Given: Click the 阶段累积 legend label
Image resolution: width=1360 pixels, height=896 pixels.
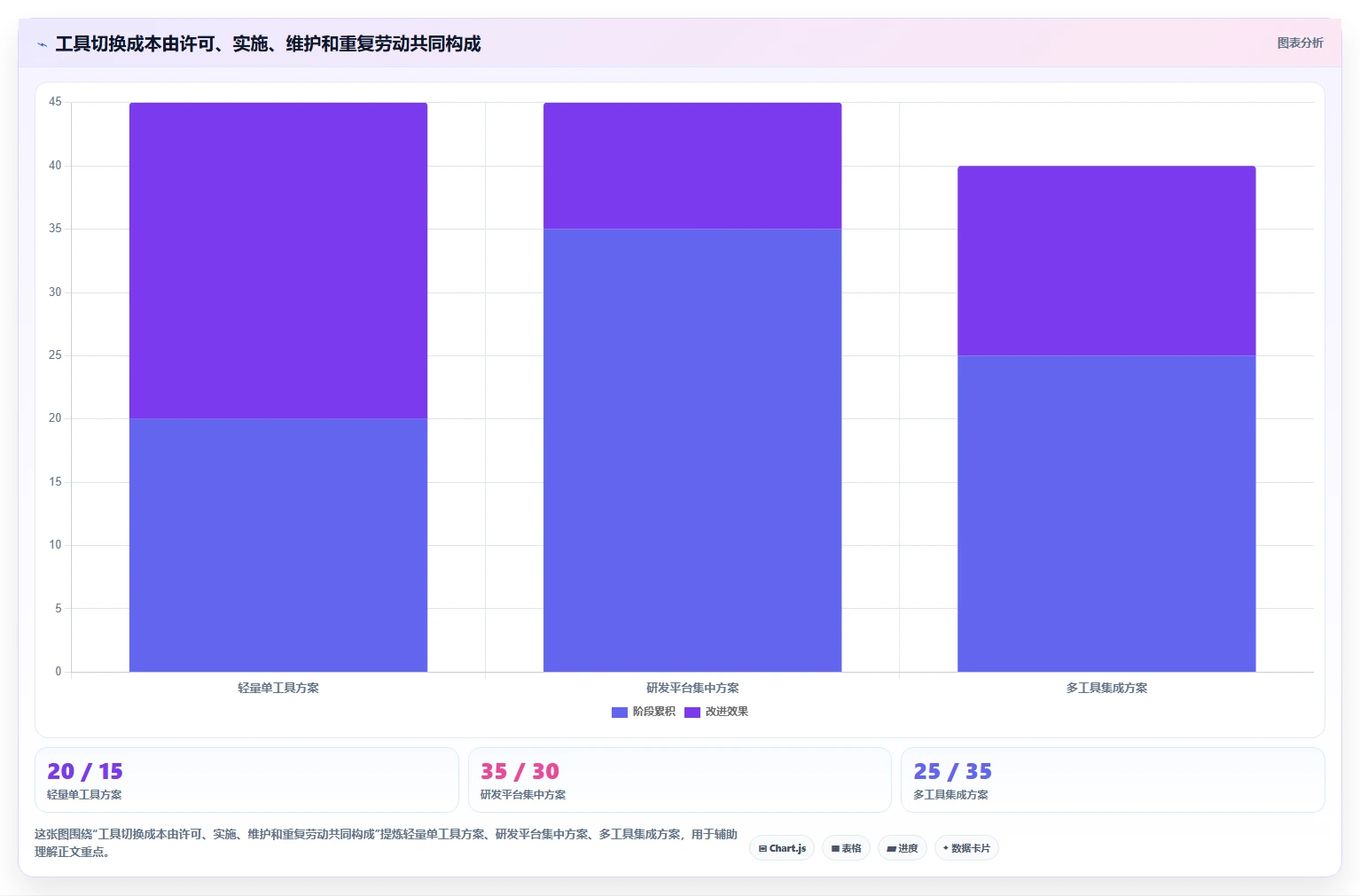Looking at the screenshot, I should [x=654, y=712].
